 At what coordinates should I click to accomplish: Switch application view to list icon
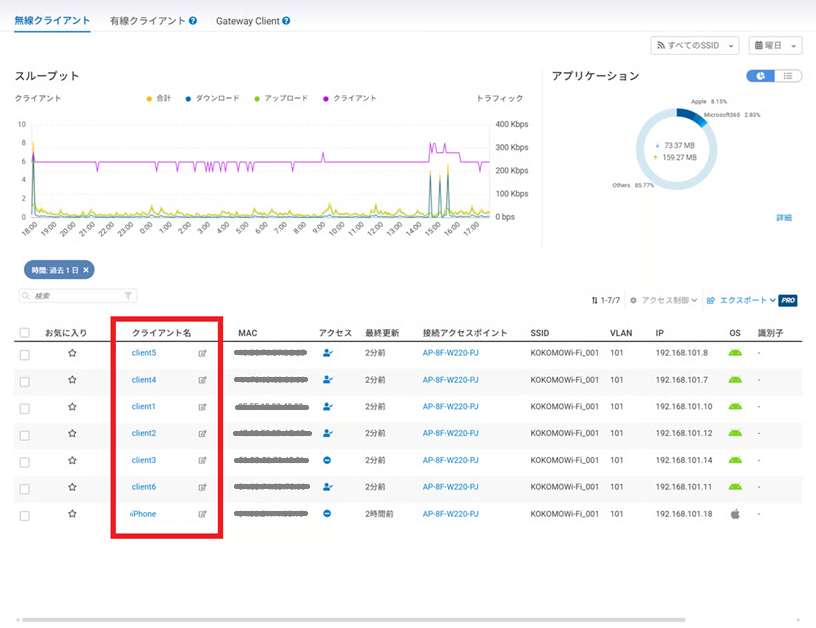coord(788,76)
